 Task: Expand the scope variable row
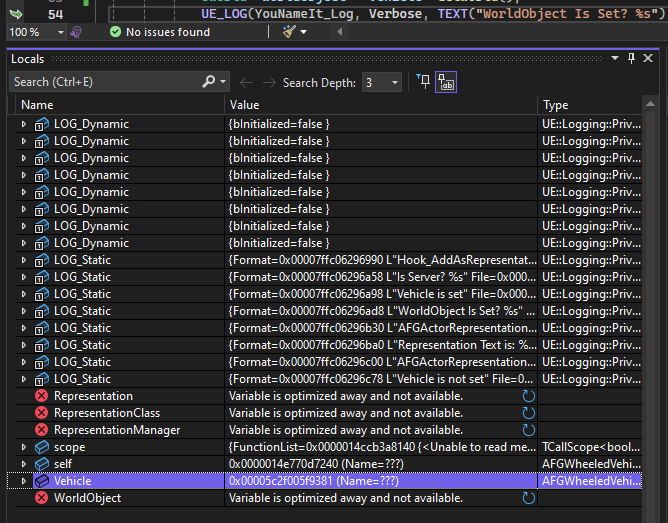click(x=24, y=447)
